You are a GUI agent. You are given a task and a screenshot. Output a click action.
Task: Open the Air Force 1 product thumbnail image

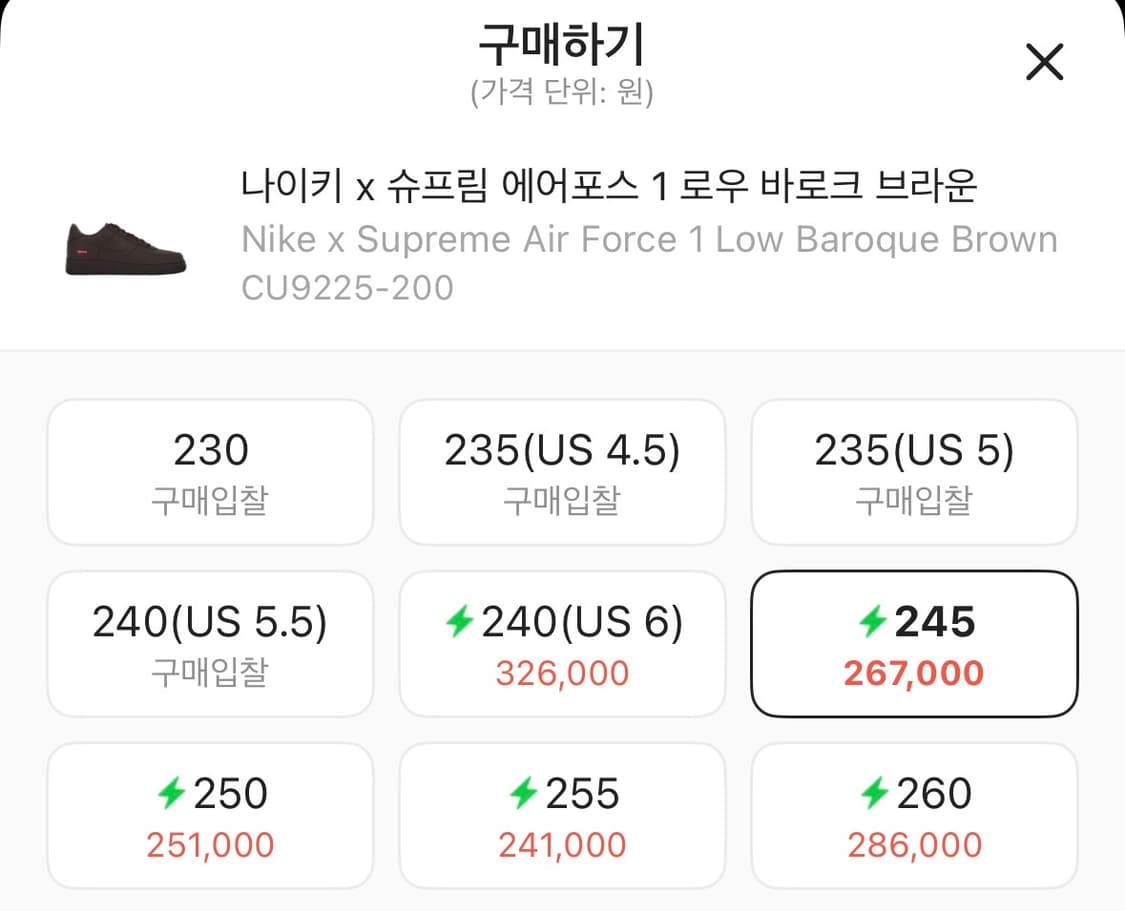click(123, 247)
